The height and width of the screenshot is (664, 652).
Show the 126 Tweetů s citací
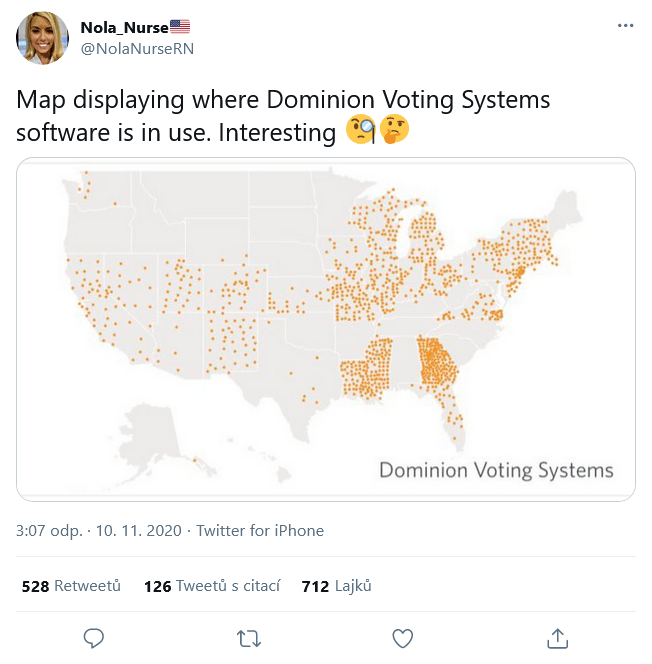pos(212,586)
